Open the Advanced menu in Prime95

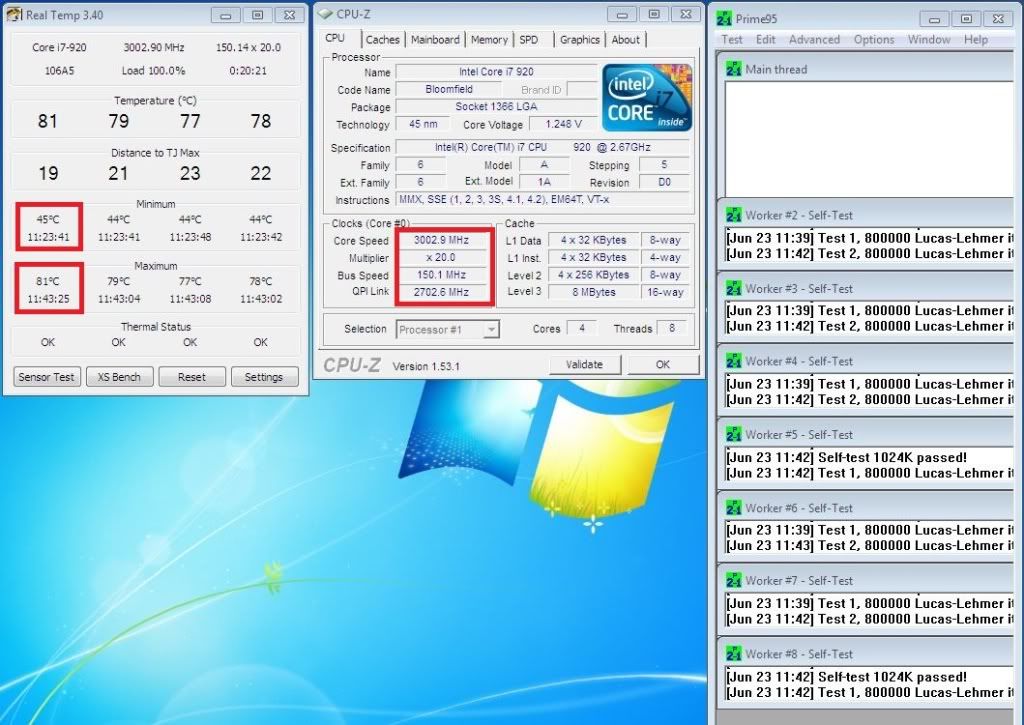pos(814,40)
